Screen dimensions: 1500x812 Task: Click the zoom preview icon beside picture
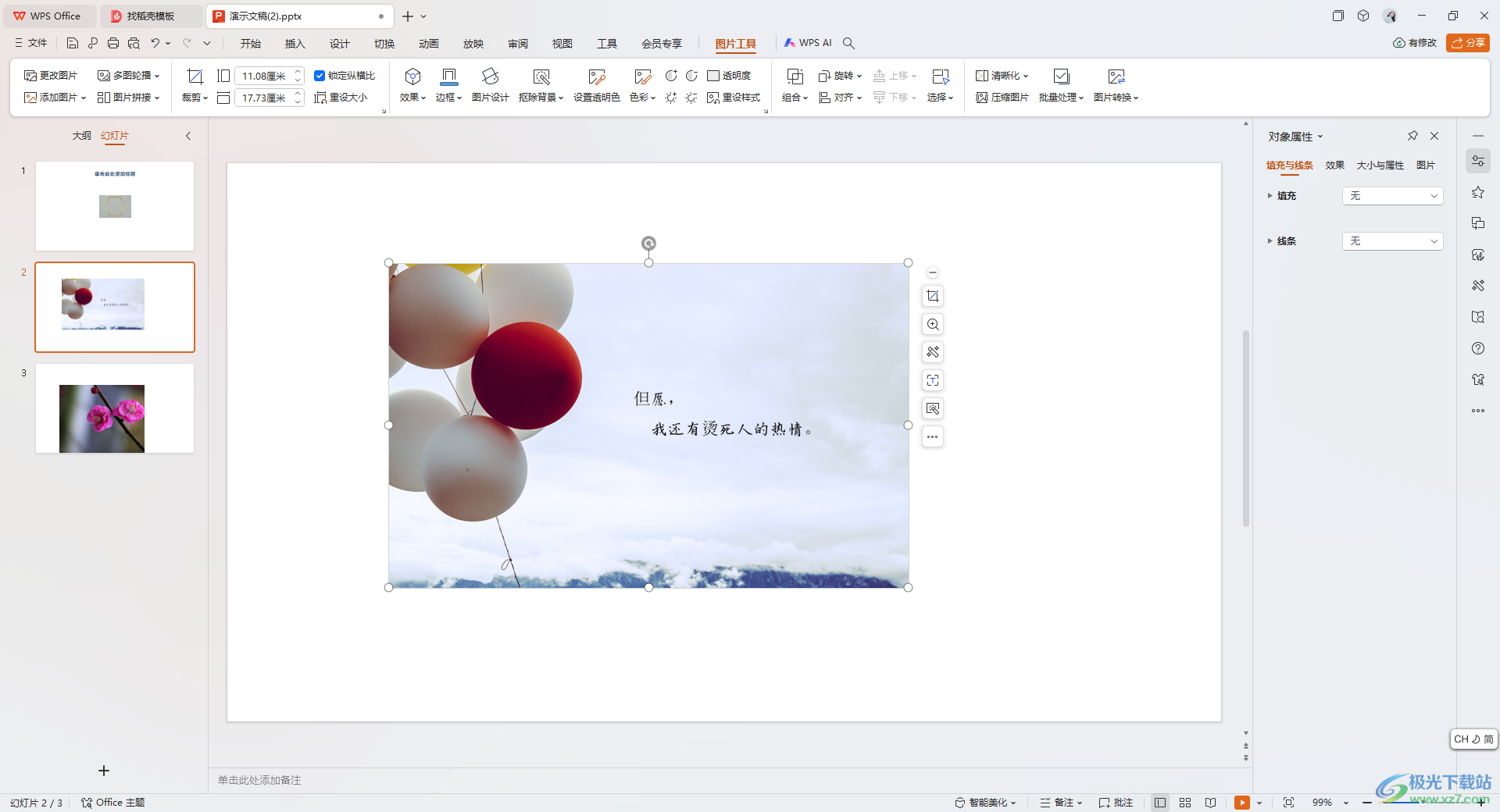933,324
